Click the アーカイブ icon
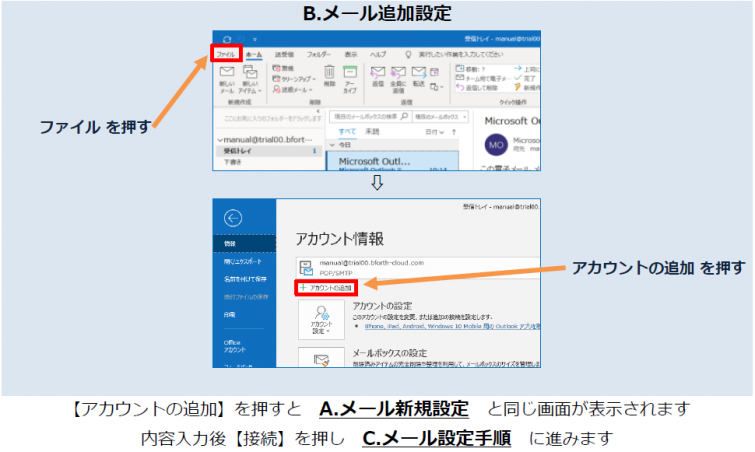The image size is (755, 452). coord(350,76)
